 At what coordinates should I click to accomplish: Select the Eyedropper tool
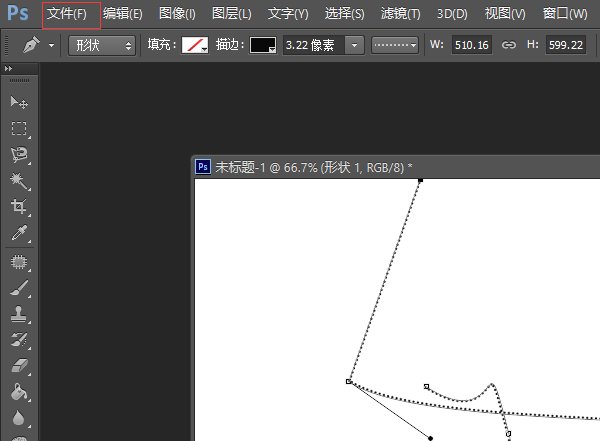(x=19, y=233)
